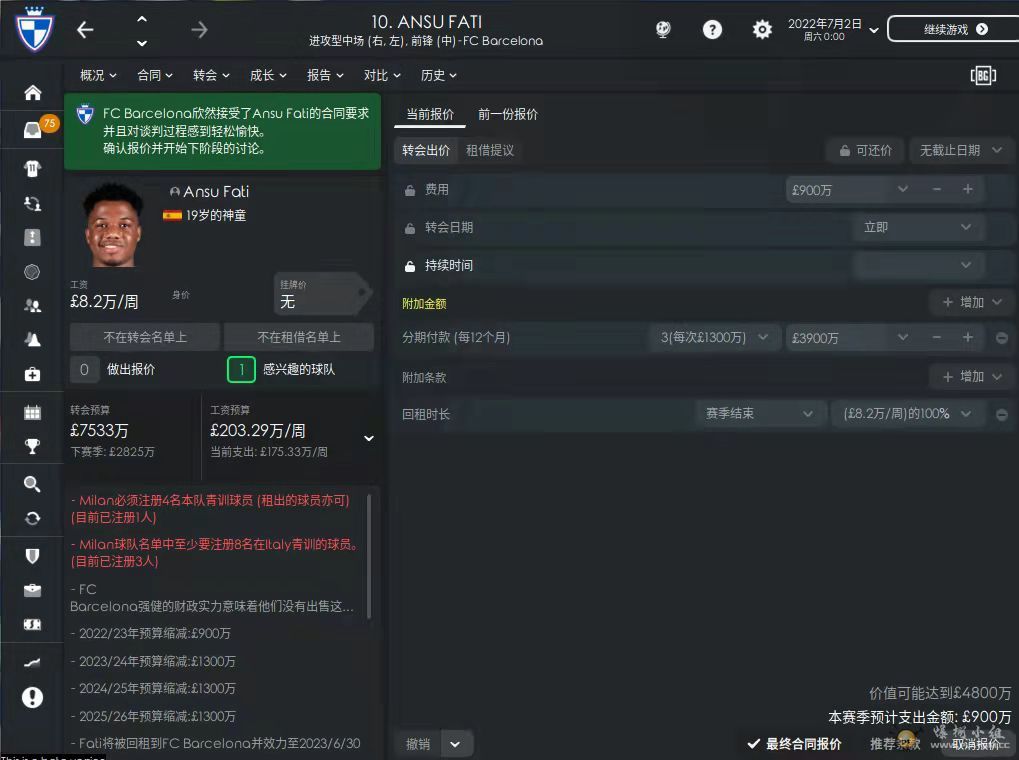
Task: Open the 历史 menu
Action: pos(439,75)
